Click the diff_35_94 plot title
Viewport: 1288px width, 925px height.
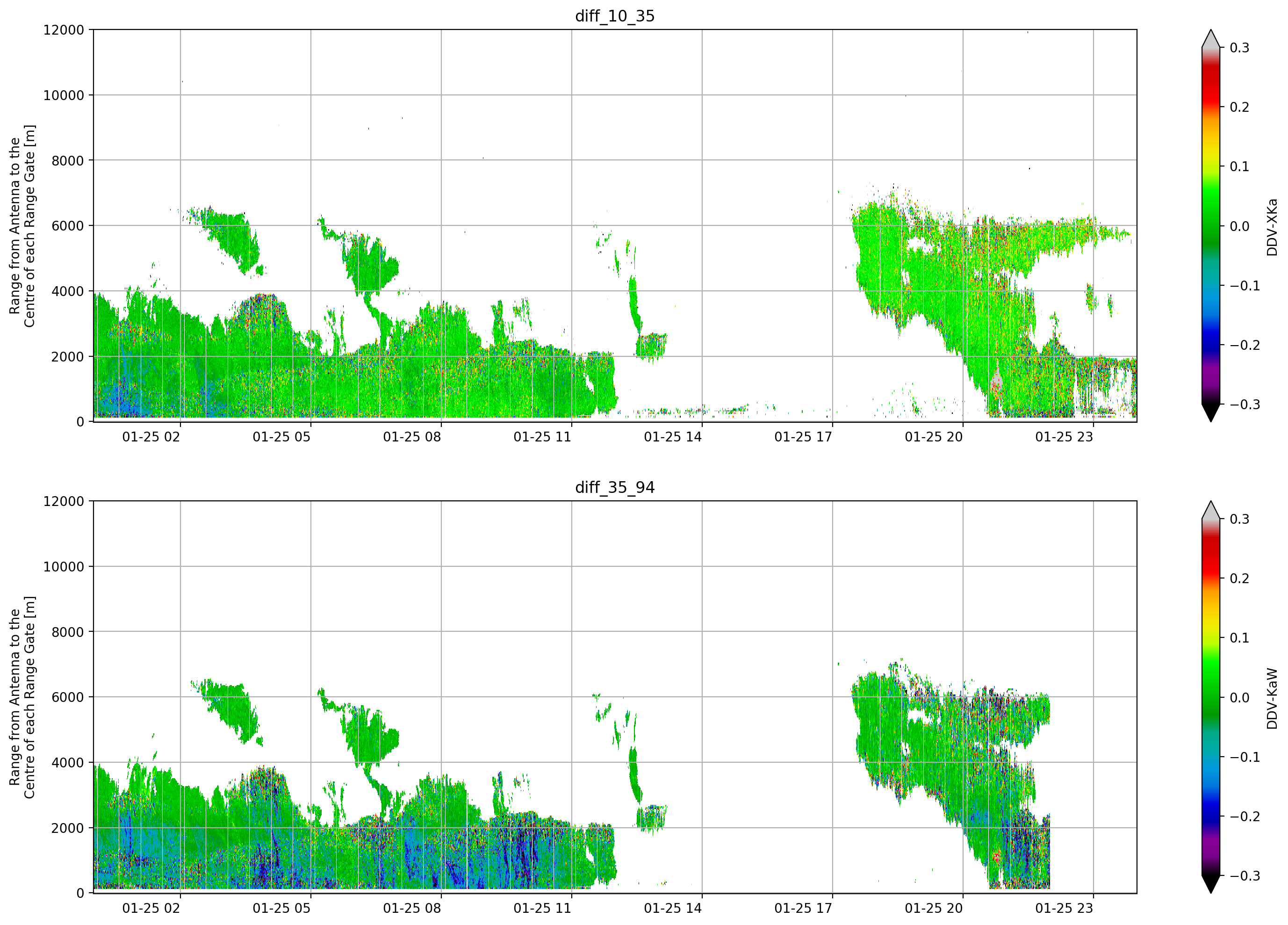614,487
